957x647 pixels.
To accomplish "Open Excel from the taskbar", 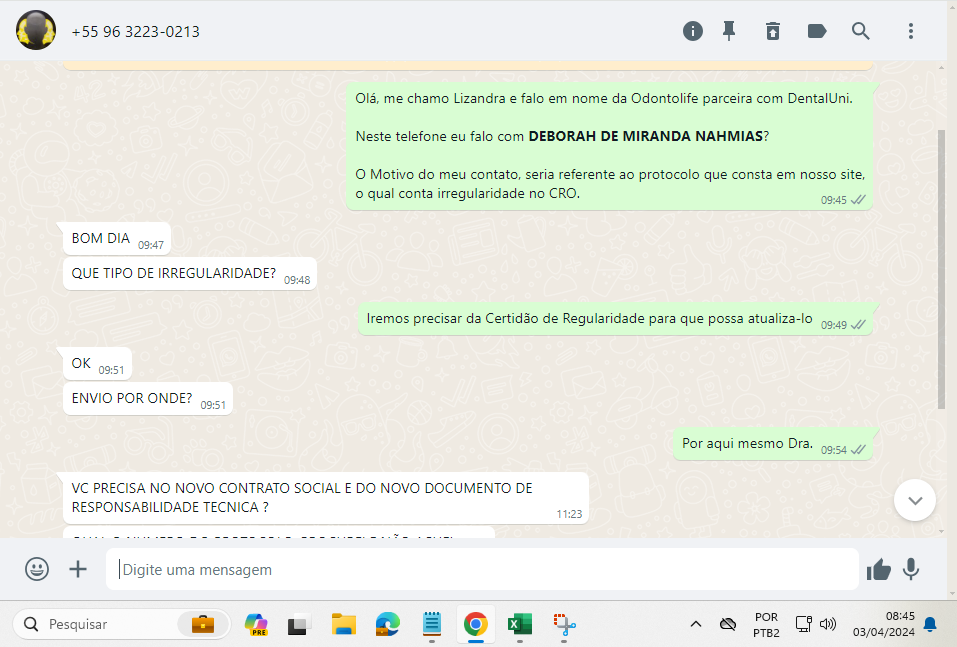I will [519, 625].
